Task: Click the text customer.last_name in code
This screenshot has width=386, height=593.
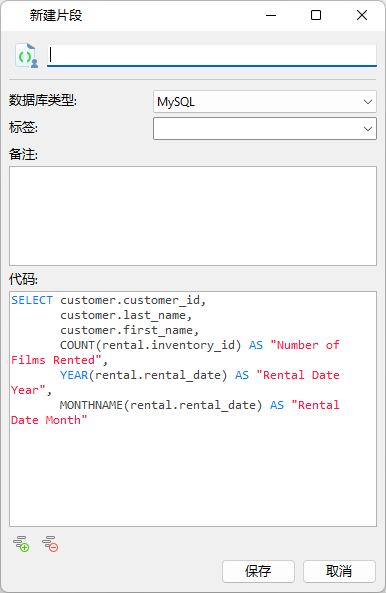Action: click(x=123, y=315)
